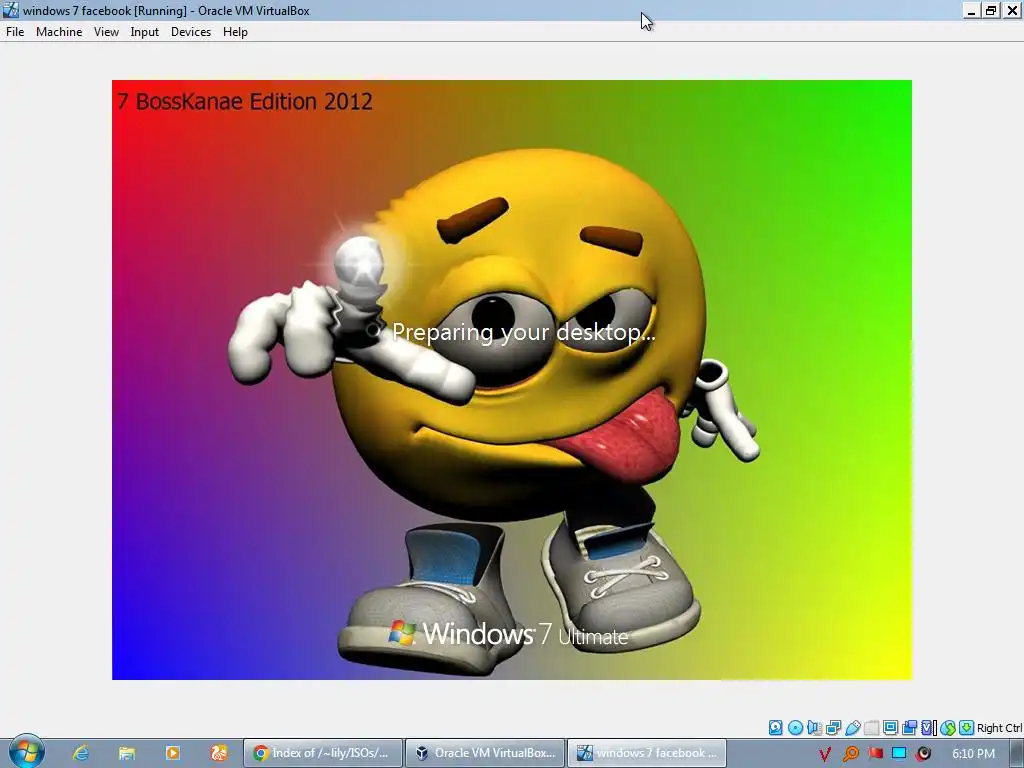Launch UC Browser from the taskbar
This screenshot has height=768, width=1024.
click(x=219, y=753)
